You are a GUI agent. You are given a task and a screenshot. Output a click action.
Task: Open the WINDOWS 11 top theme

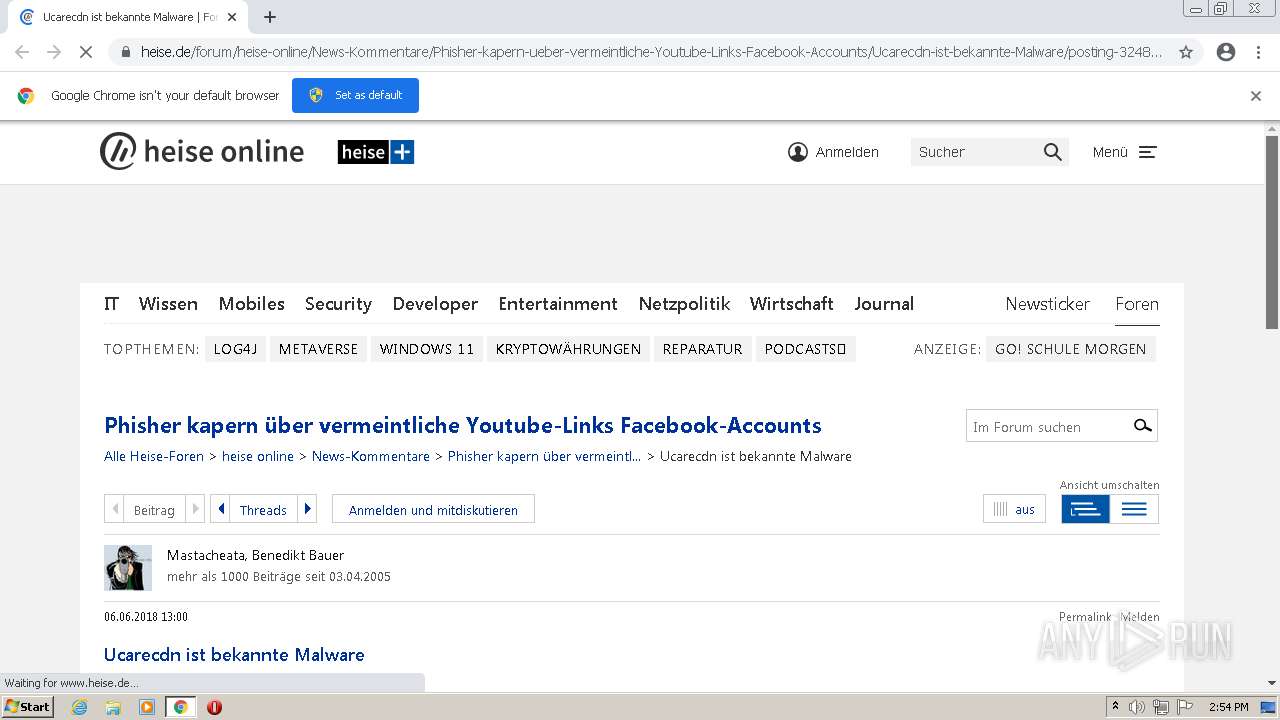click(x=427, y=349)
